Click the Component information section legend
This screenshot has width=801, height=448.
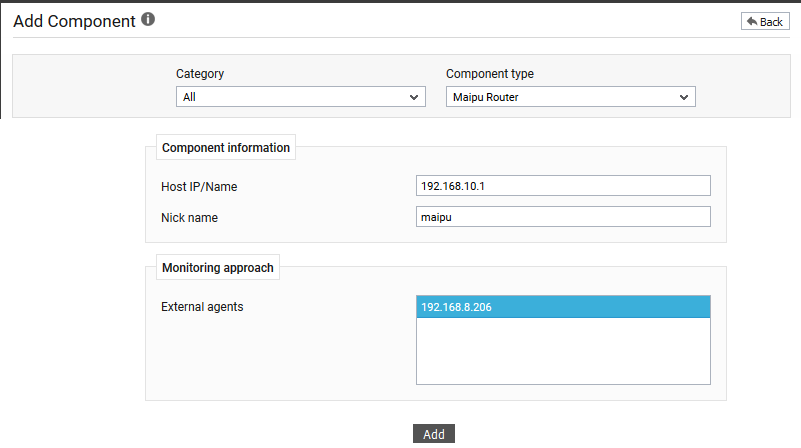[226, 148]
